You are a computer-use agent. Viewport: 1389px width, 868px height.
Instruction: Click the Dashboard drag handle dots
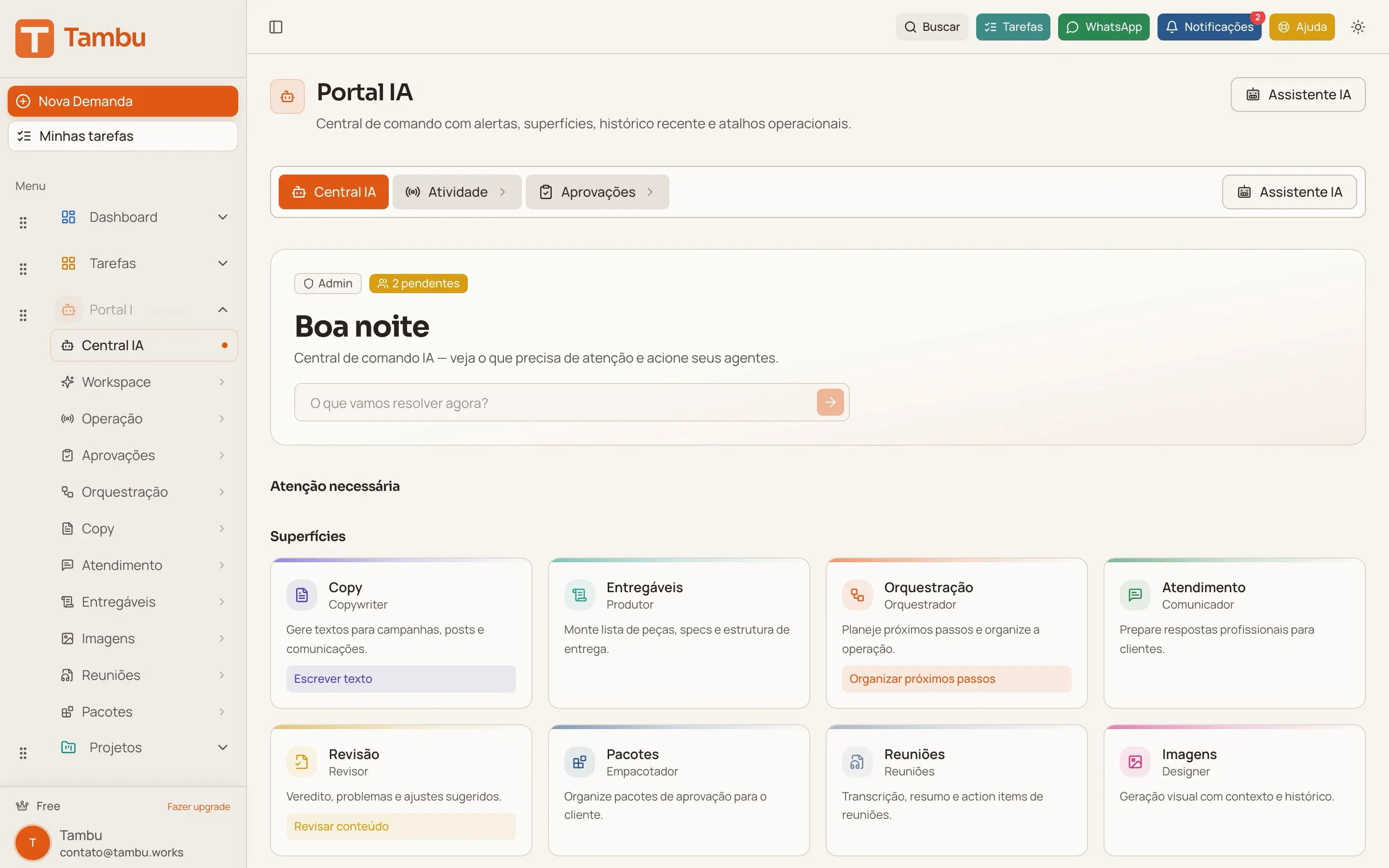[23, 222]
